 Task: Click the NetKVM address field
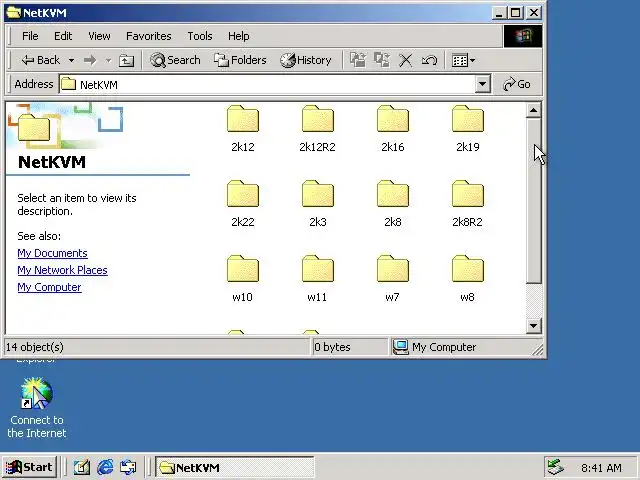click(x=267, y=84)
